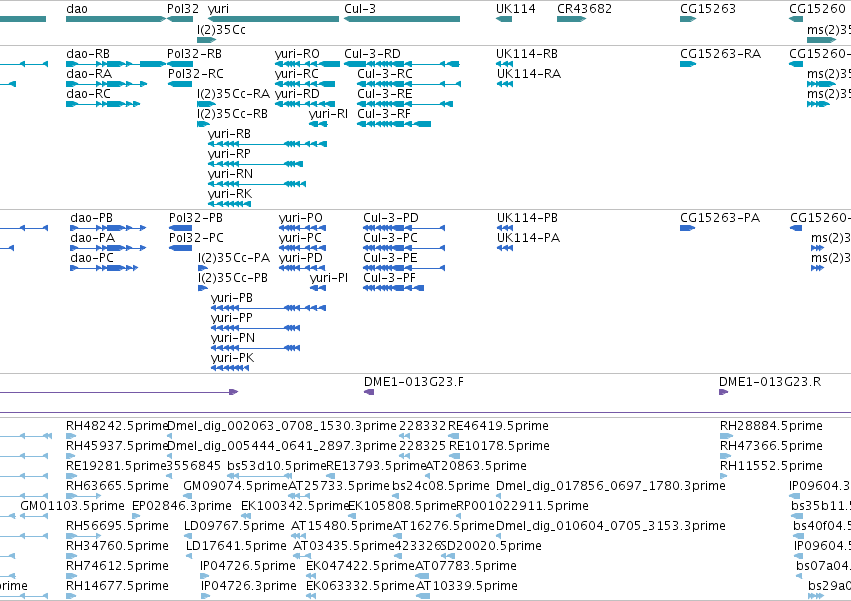Screen dimensions: 851x601
Task: Select transcript Cul-3-RC
Action: (385, 74)
